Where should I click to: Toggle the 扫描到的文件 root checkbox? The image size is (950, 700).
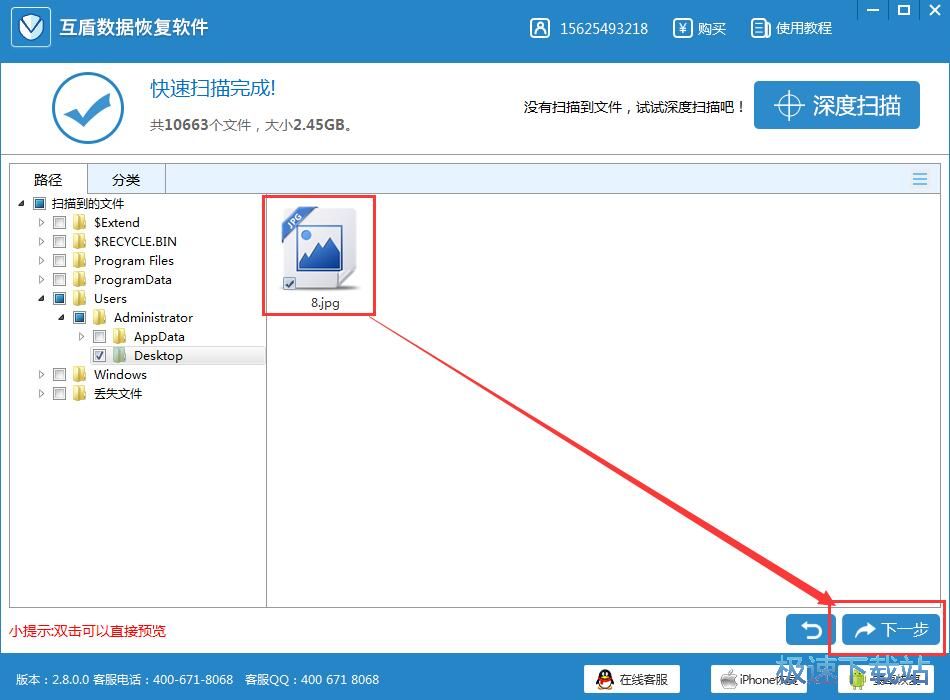point(39,204)
